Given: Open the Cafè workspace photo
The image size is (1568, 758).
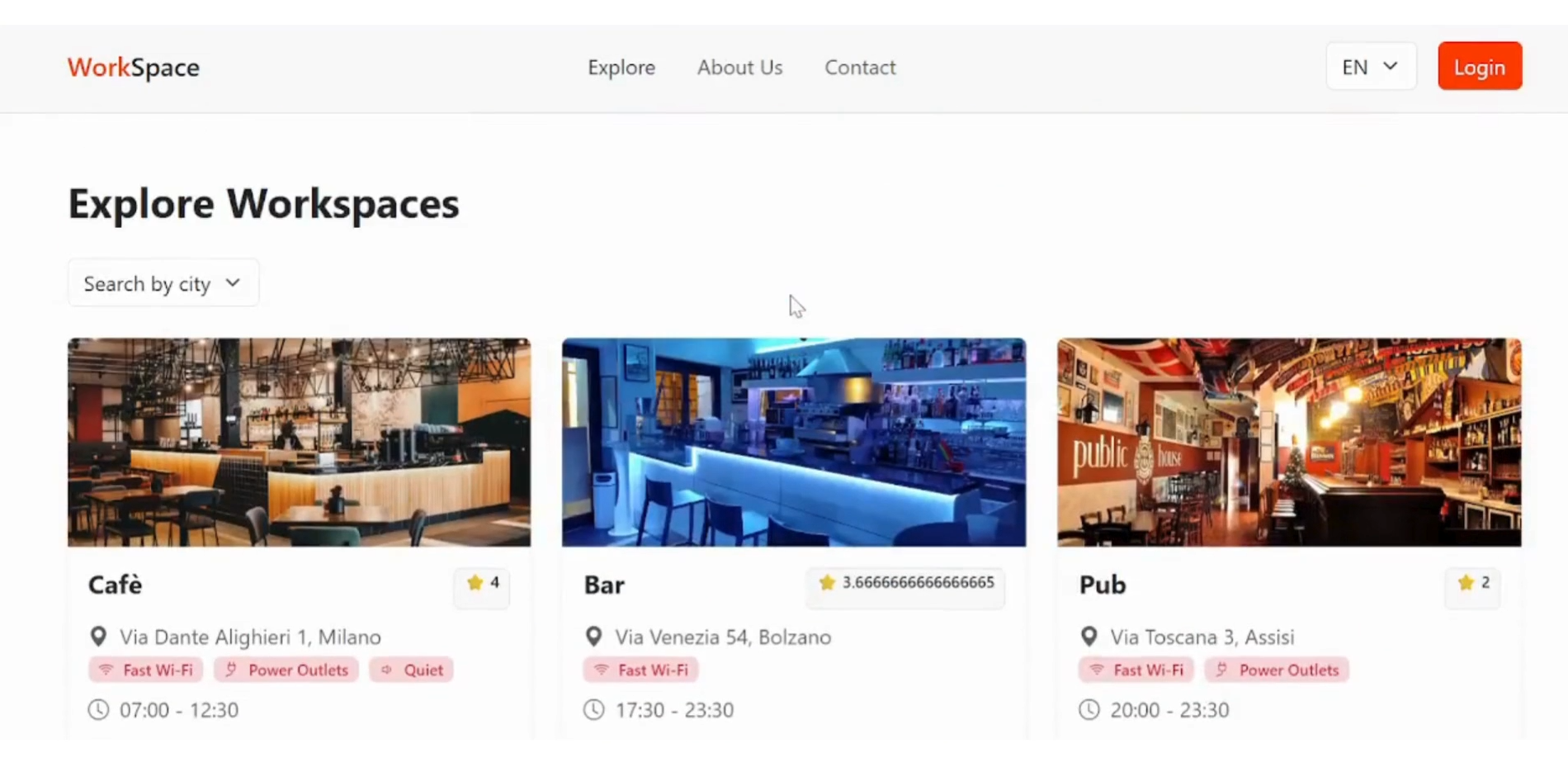Looking at the screenshot, I should click(299, 442).
